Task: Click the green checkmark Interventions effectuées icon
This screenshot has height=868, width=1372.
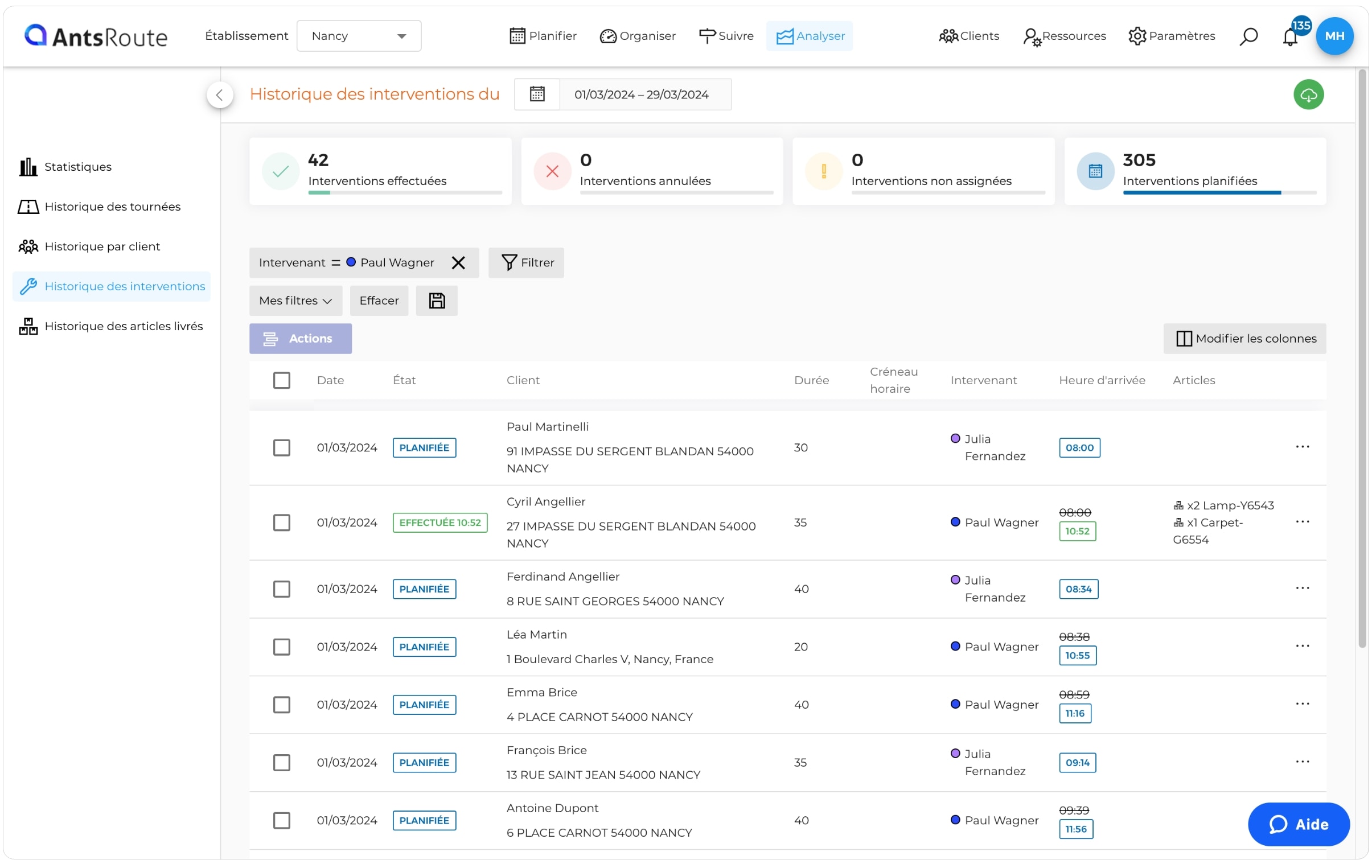Action: 280,171
